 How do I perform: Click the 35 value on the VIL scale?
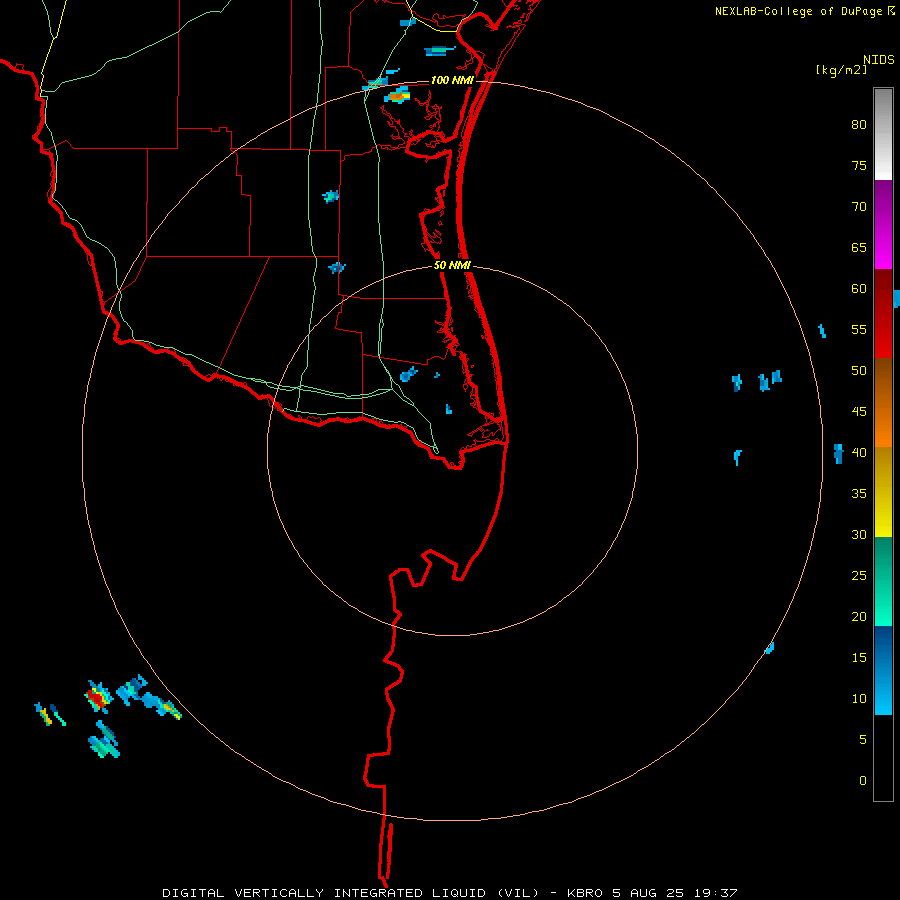859,494
